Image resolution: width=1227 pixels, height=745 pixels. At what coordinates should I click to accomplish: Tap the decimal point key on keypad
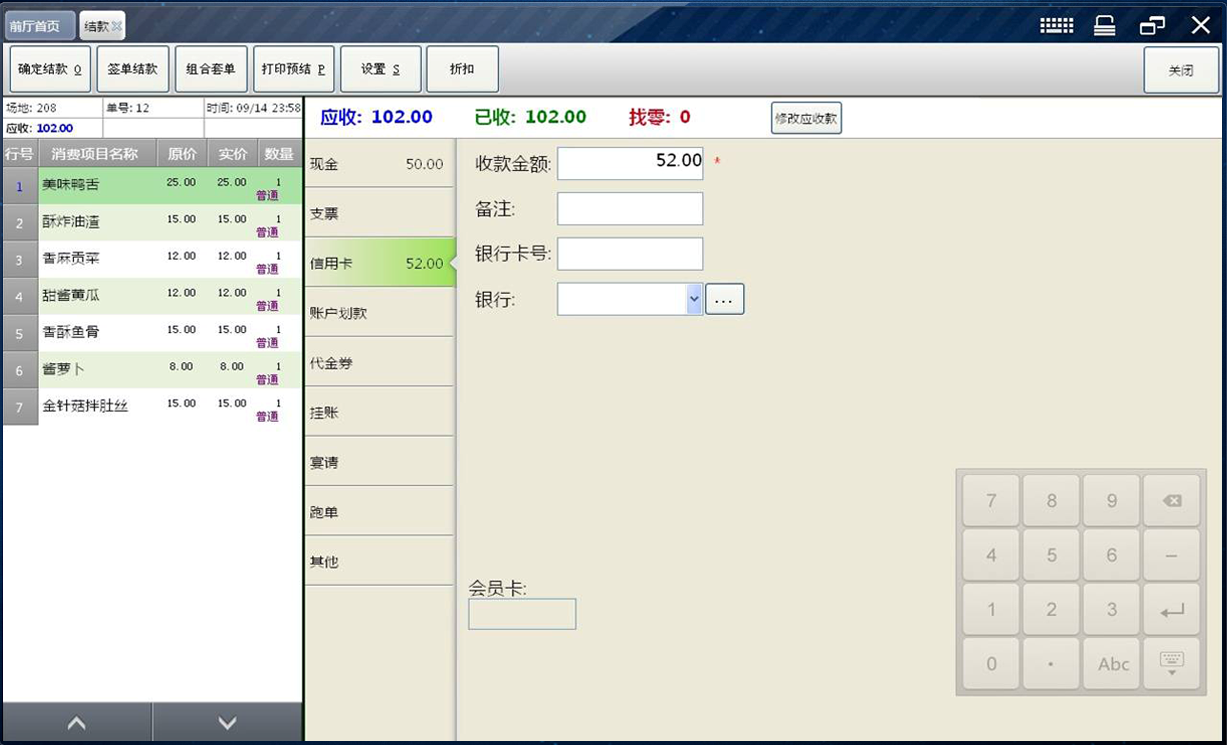coord(1051,664)
